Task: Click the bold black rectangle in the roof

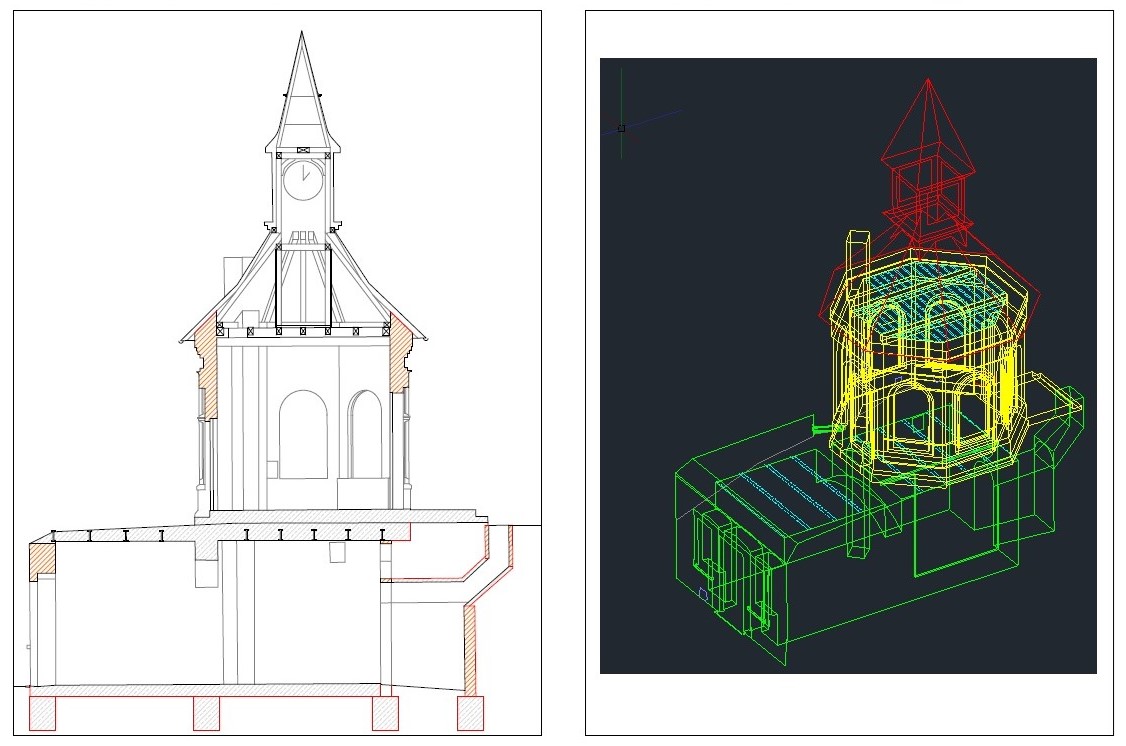Action: [303, 286]
